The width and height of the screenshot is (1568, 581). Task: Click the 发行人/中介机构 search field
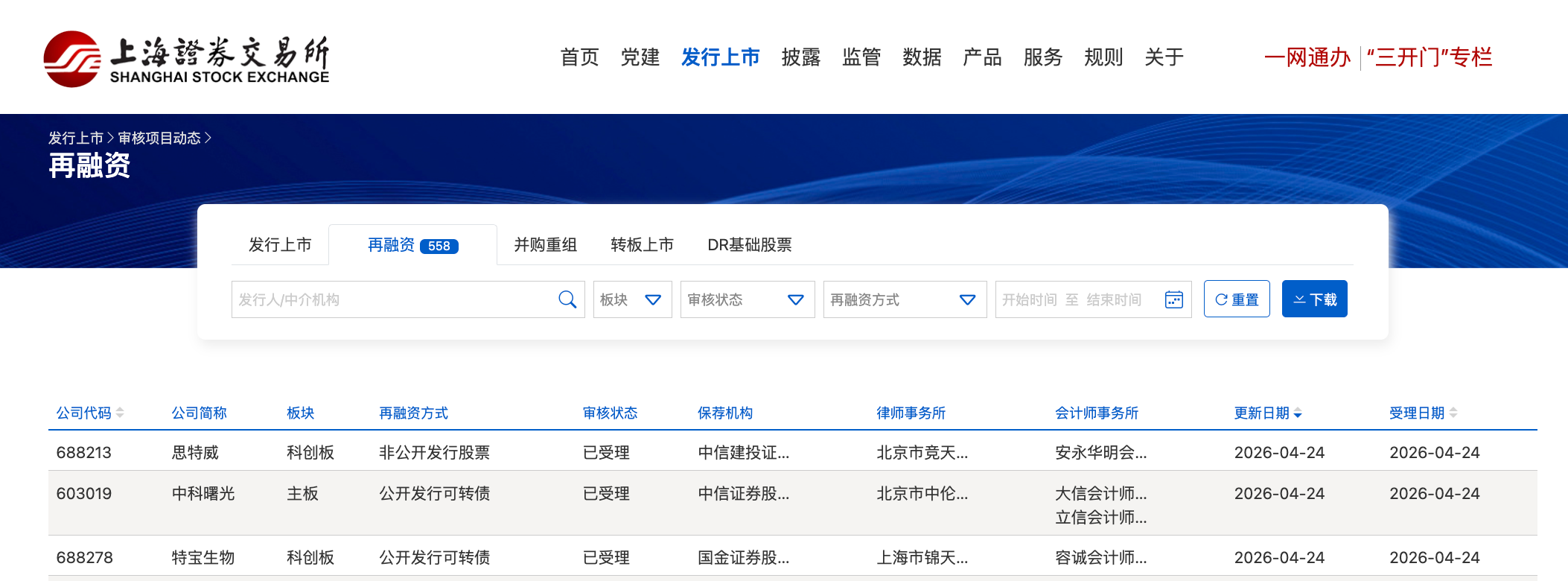coord(395,299)
